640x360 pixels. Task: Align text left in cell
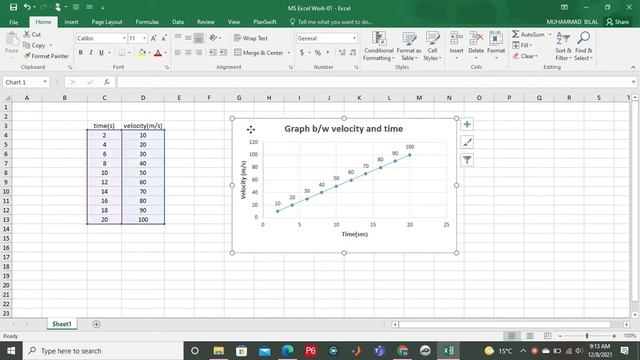coord(178,53)
